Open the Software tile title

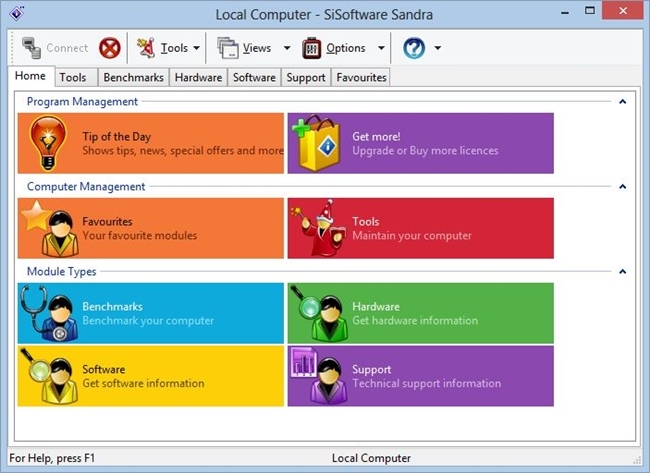(x=104, y=369)
